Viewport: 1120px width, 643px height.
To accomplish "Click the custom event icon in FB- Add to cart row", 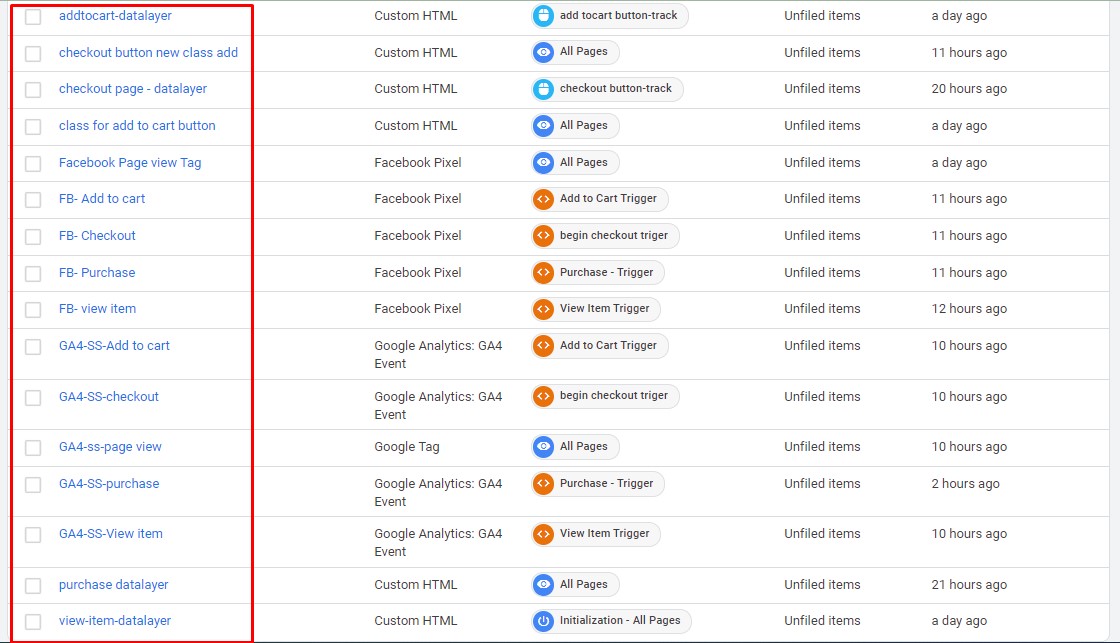I will click(544, 199).
